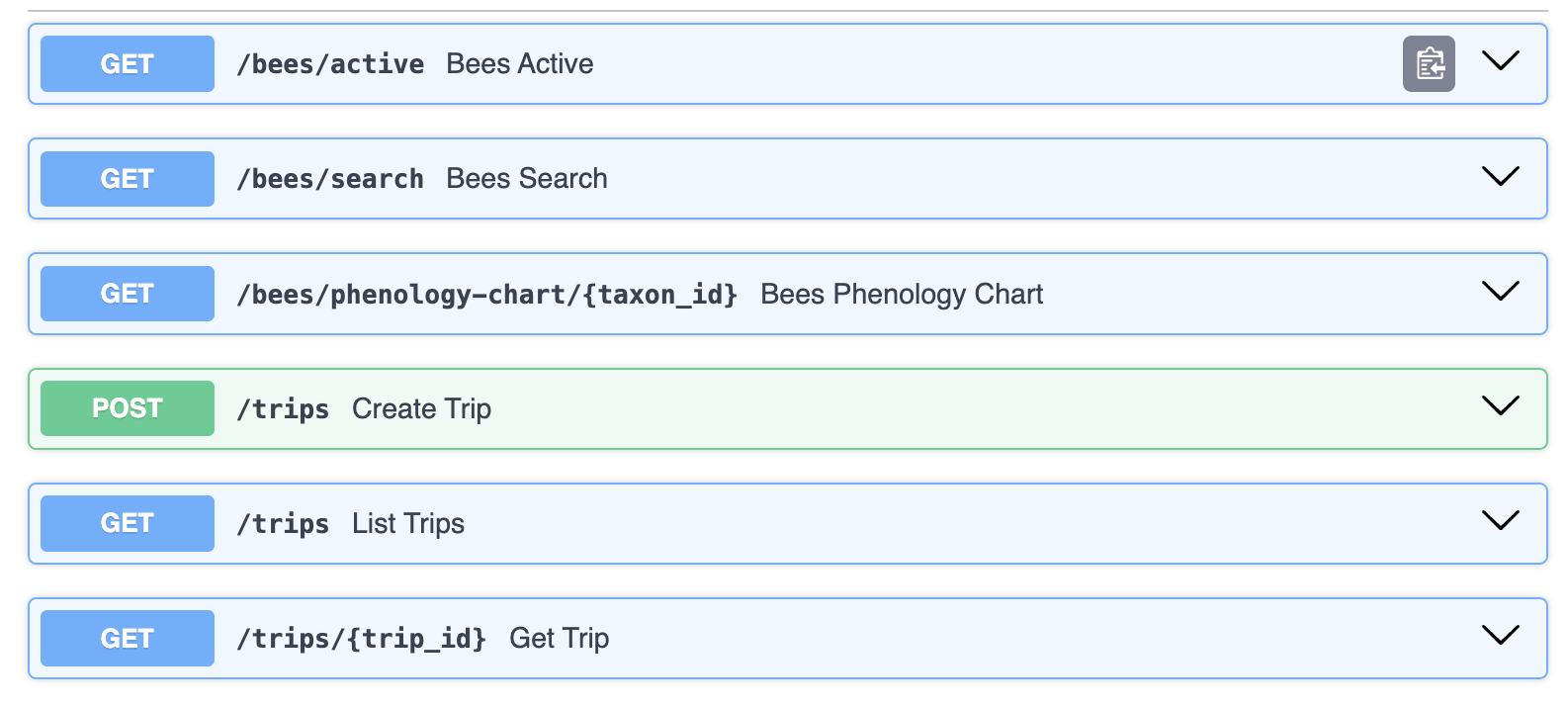Expand the Get Trip endpoint chevron
1568x708 pixels.
click(x=1500, y=636)
